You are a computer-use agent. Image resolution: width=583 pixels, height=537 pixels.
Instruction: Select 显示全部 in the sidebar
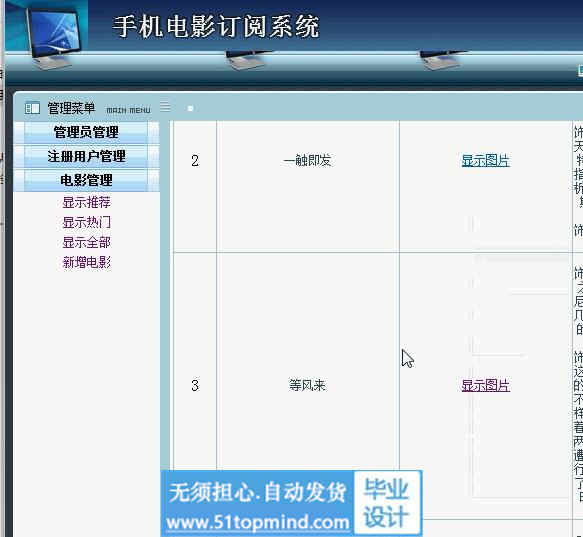(x=86, y=242)
